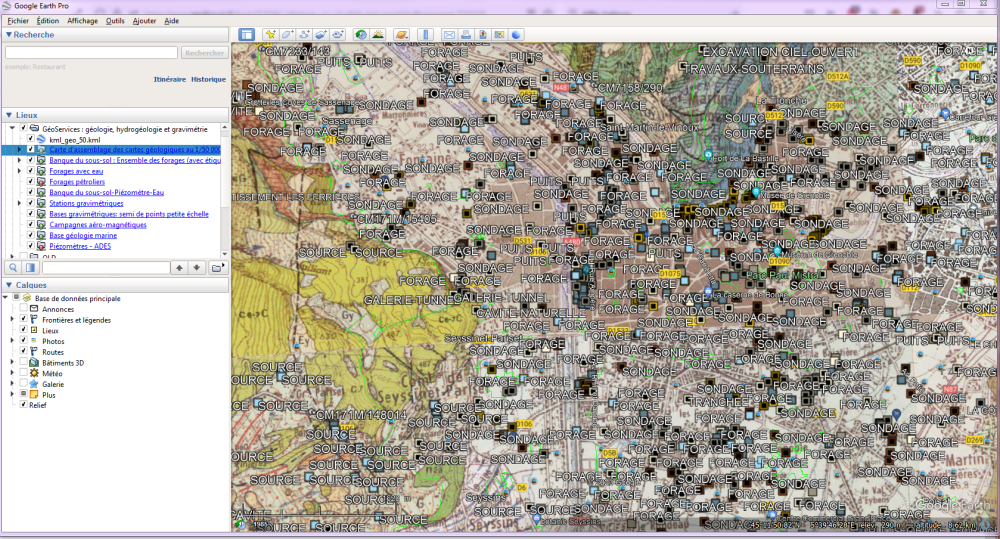Open the Historique link

coord(208,79)
